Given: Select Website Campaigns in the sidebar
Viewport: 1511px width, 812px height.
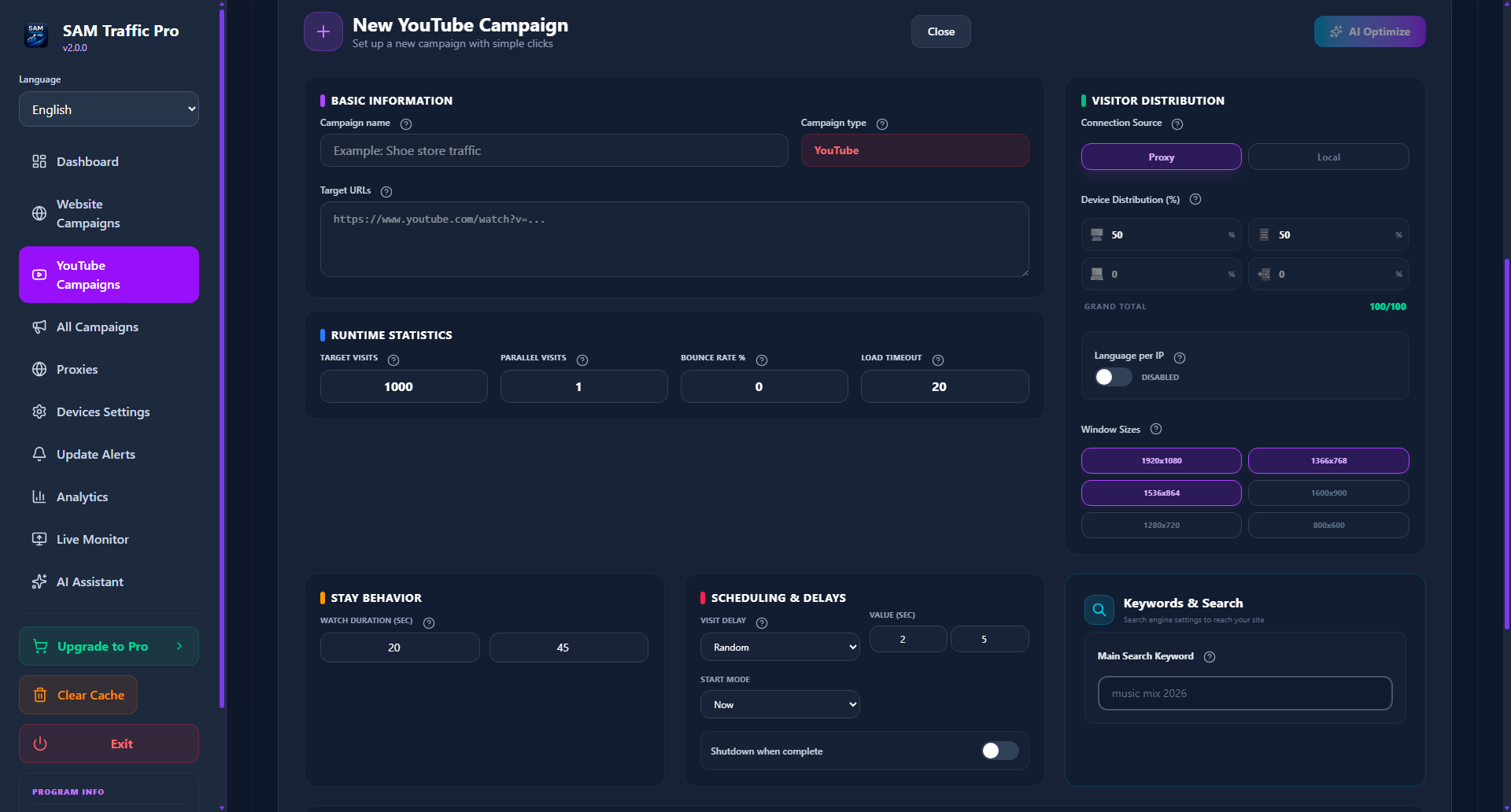Looking at the screenshot, I should (x=87, y=213).
